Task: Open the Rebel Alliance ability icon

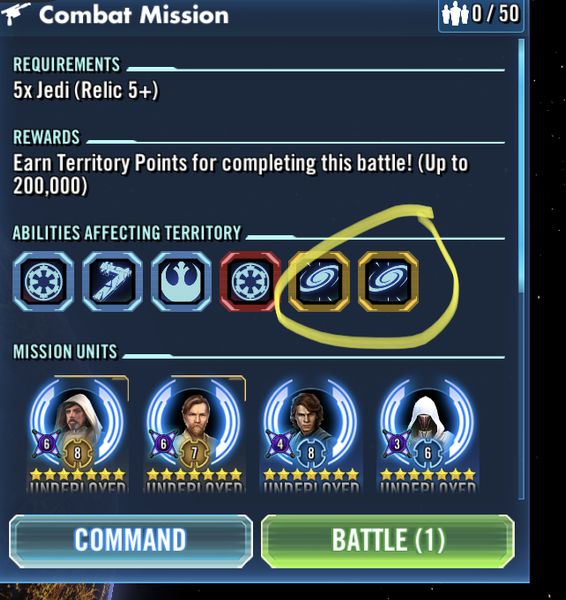Action: click(x=181, y=281)
